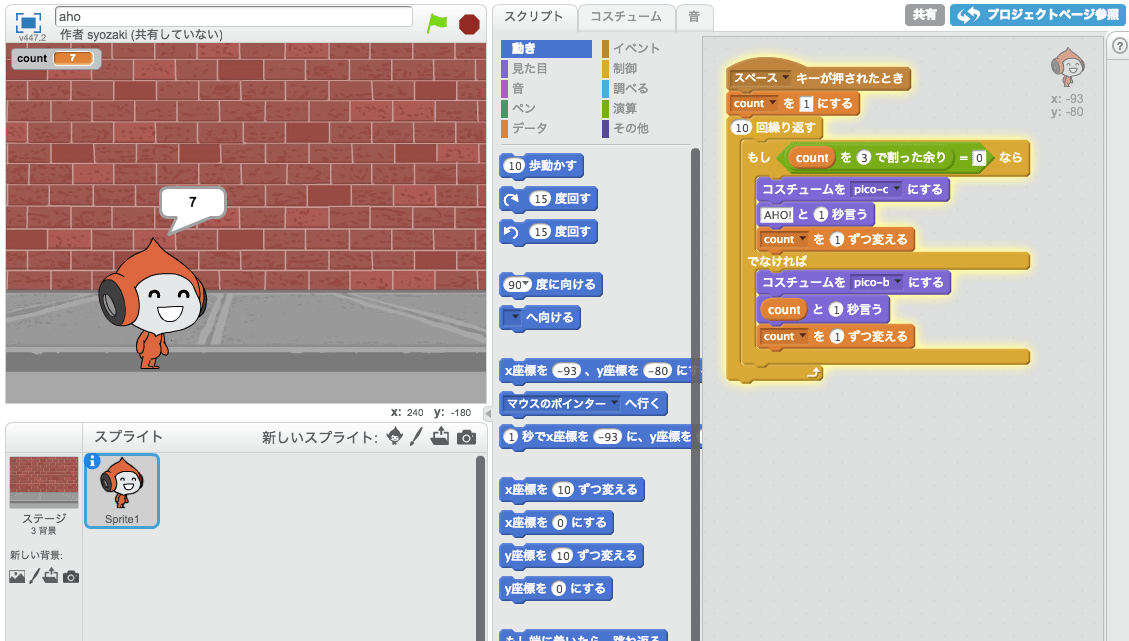The image size is (1129, 641).
Task: Click the Pico sprite on the stage
Action: click(x=152, y=303)
